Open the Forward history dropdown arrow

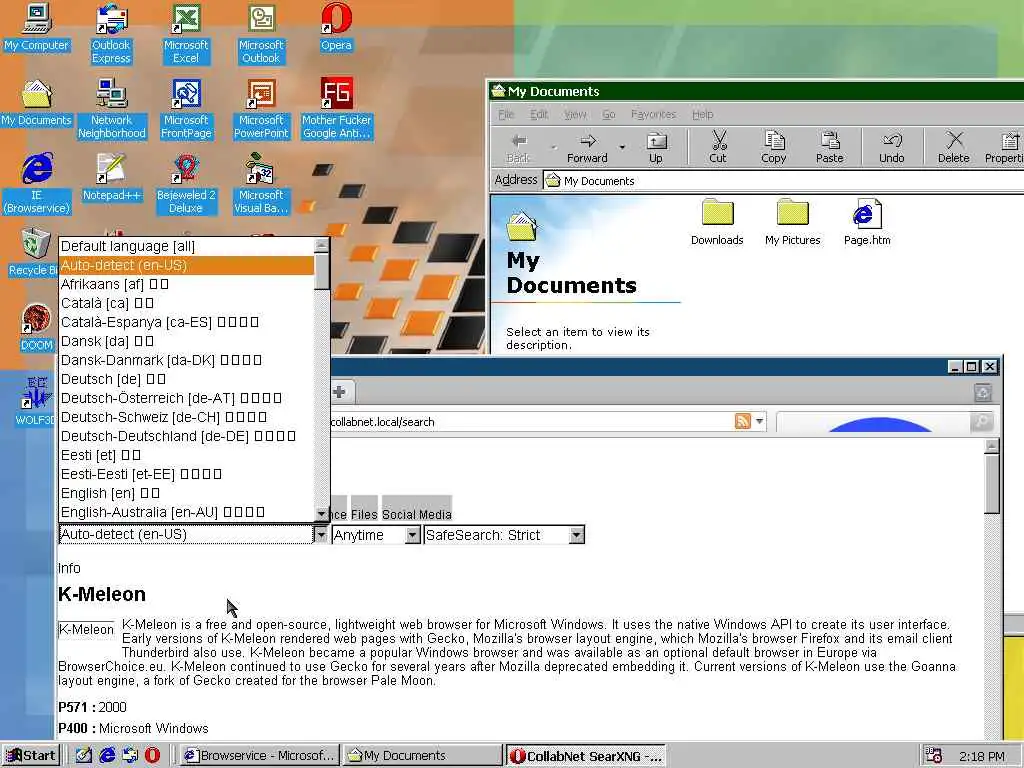622,148
